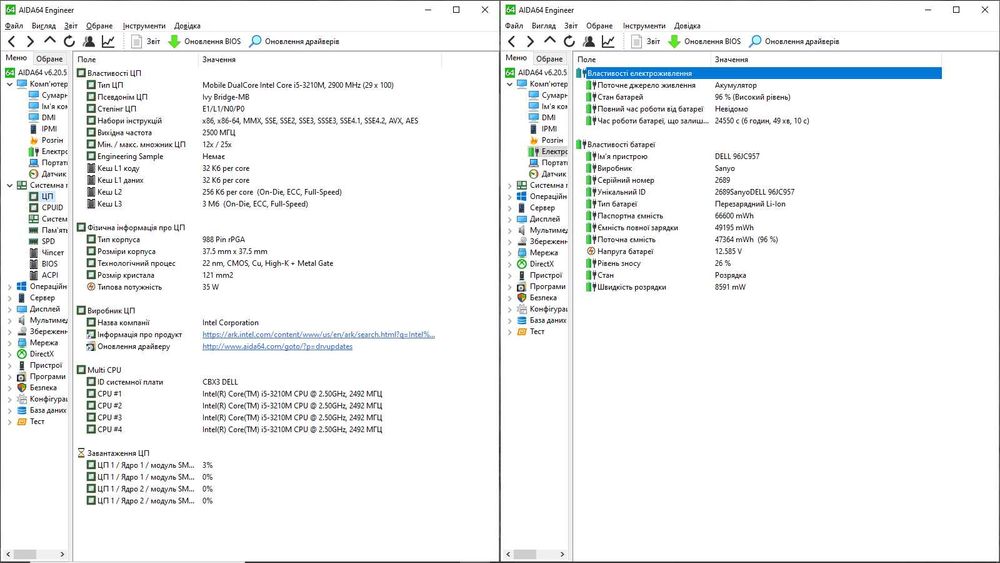Viewport: 1000px width, 563px height.
Task: Expand Системна плата node in right tree
Action: point(510,186)
